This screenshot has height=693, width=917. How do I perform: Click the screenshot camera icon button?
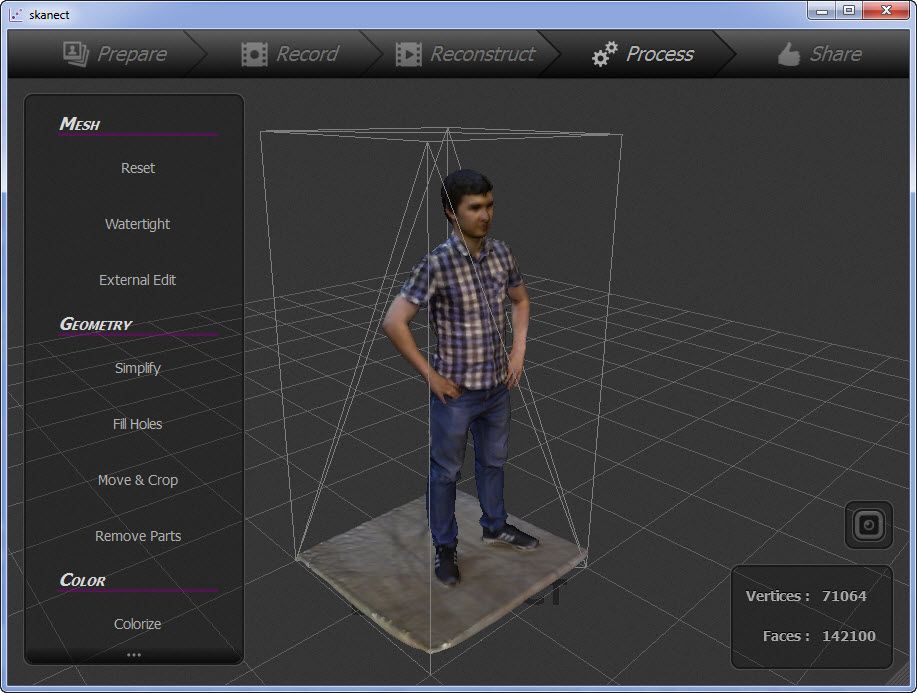coord(868,524)
